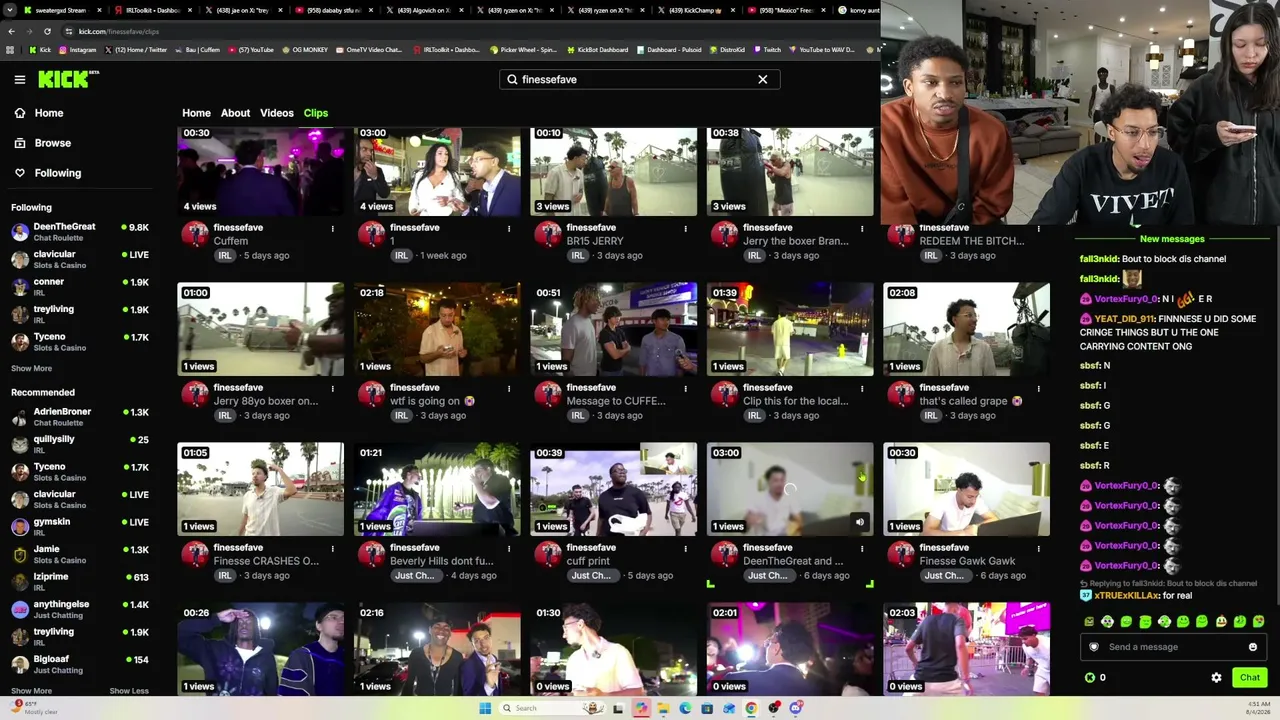Screen dimensions: 1280x720
Task: Click finessefave avatar on wtf is going on clip
Action: [372, 394]
